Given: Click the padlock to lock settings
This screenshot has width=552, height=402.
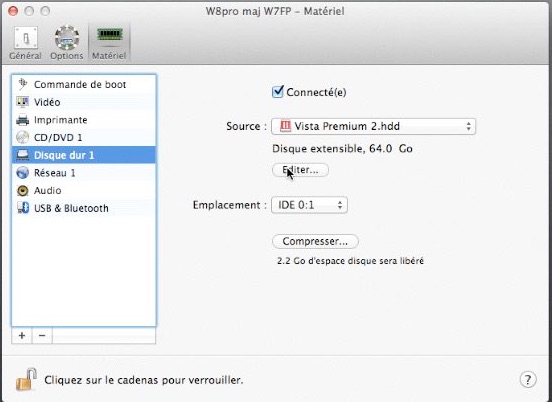Looking at the screenshot, I should coord(26,379).
